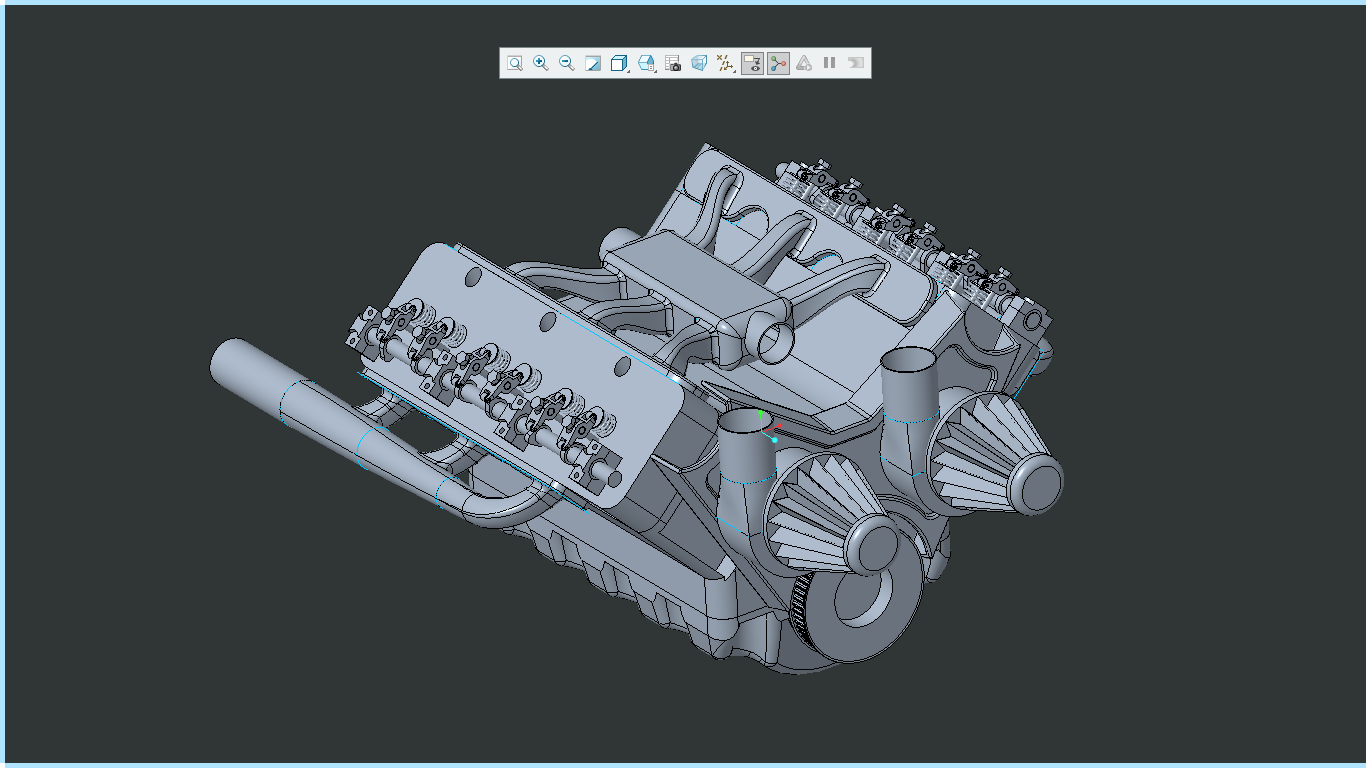Click the stop playback icon
This screenshot has width=1366, height=768.
point(855,62)
